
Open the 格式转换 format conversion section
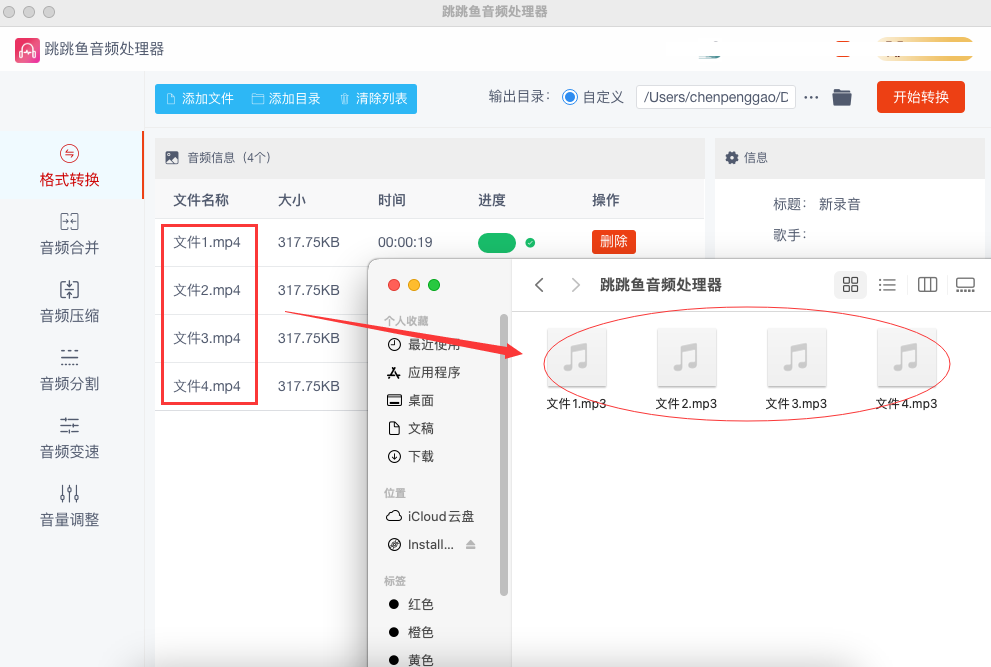coord(70,166)
